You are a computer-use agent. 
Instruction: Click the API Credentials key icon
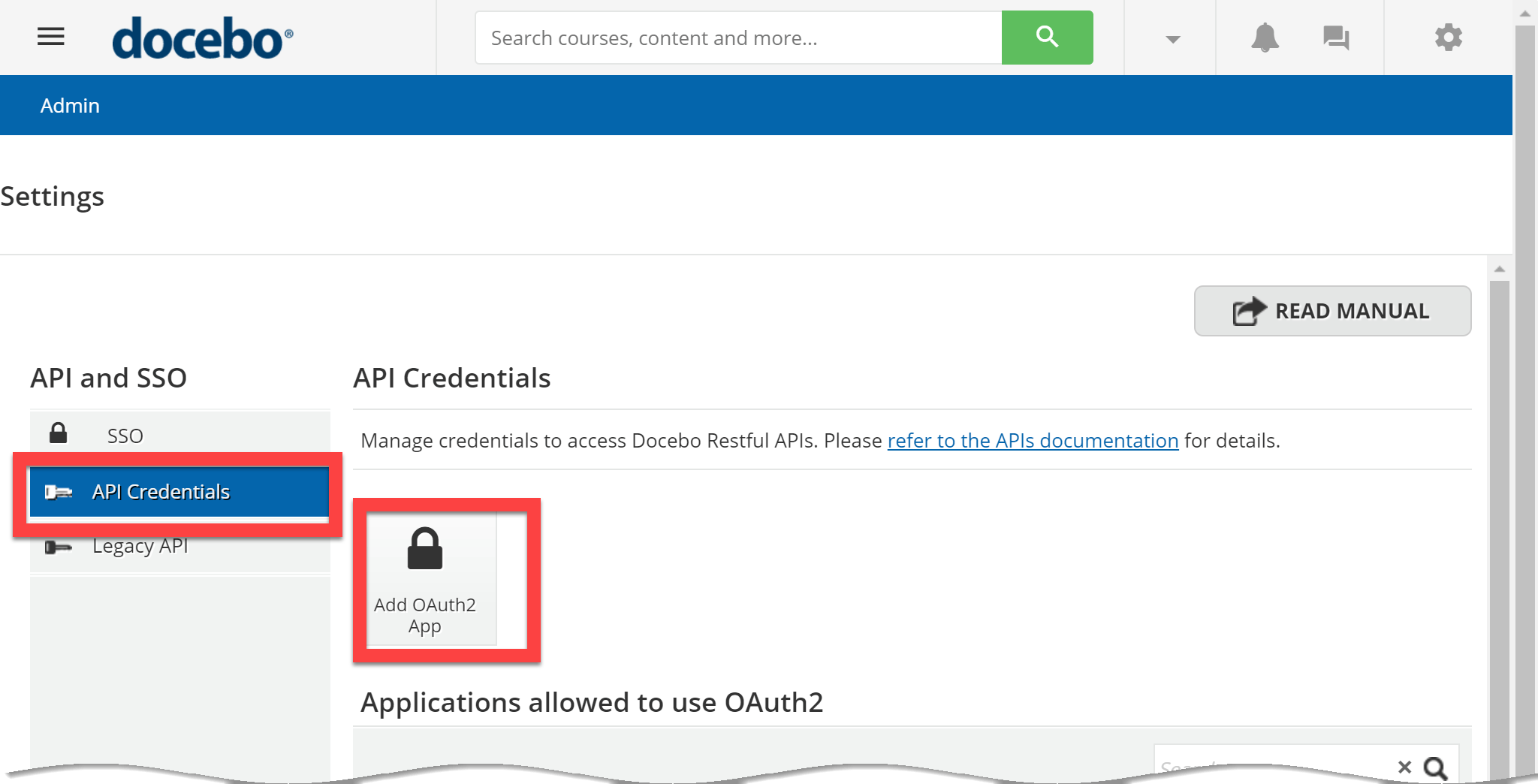(58, 492)
